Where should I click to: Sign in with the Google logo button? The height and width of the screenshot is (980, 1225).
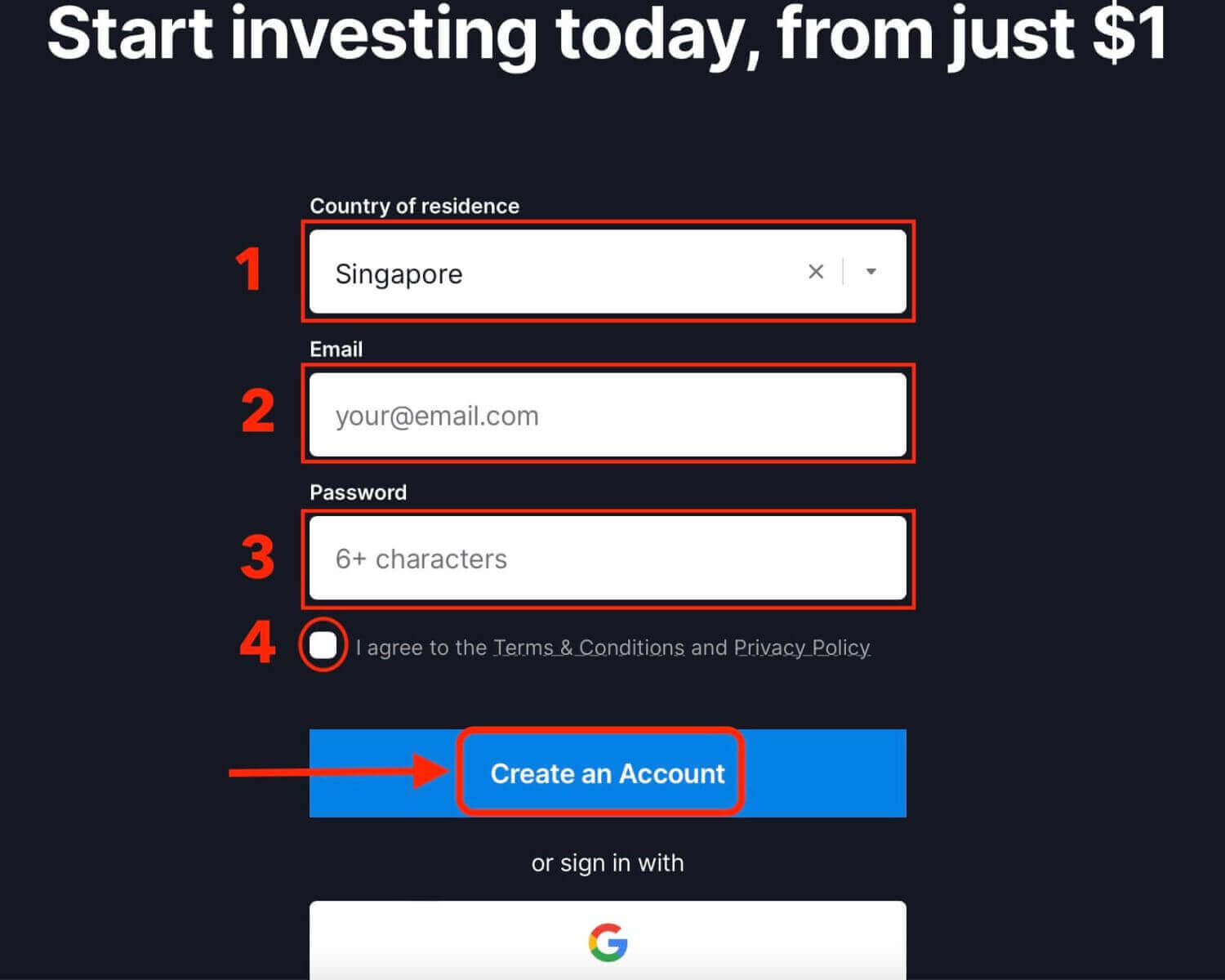point(608,941)
